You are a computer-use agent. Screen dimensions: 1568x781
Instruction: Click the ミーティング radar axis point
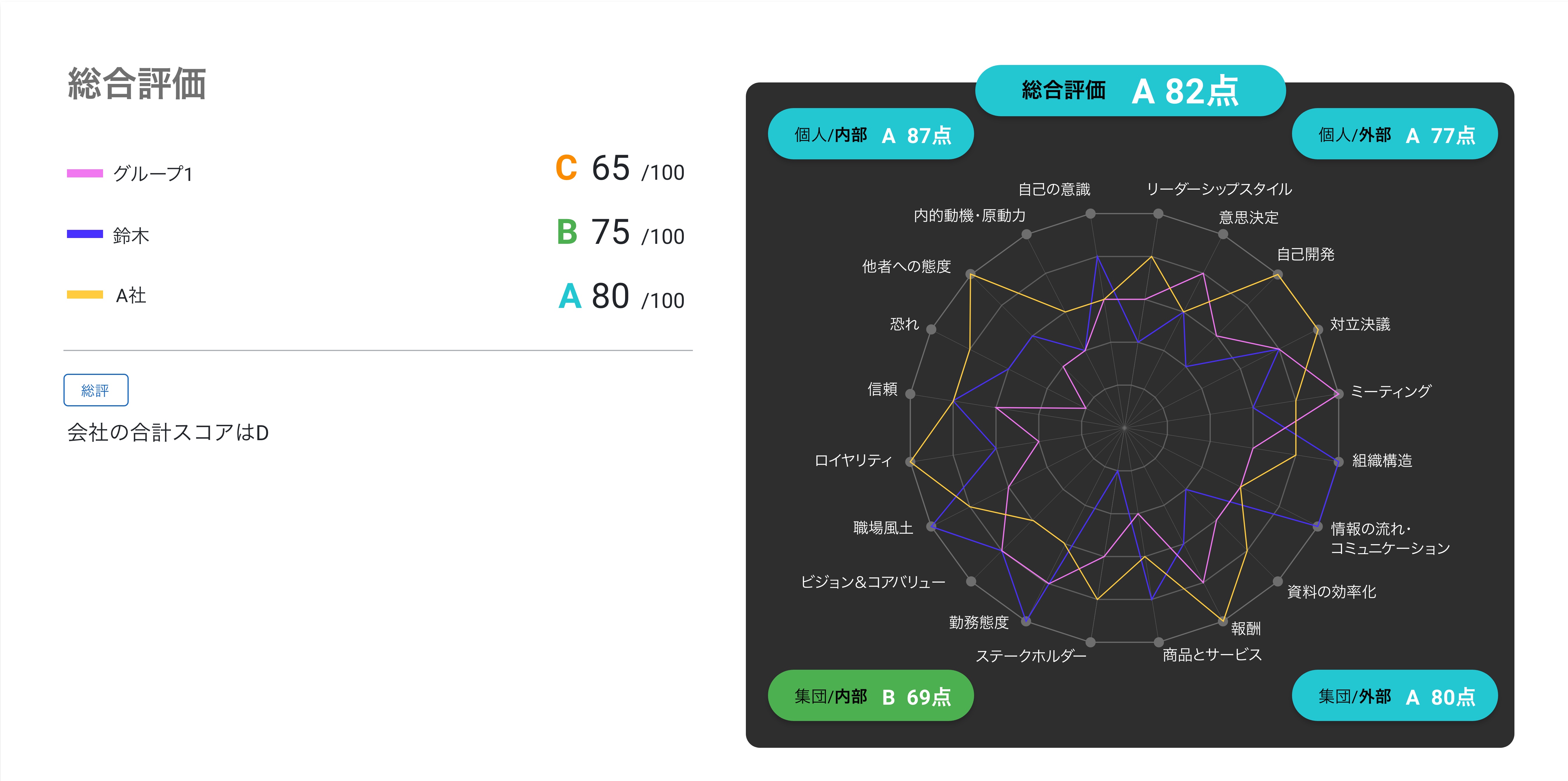1339,394
